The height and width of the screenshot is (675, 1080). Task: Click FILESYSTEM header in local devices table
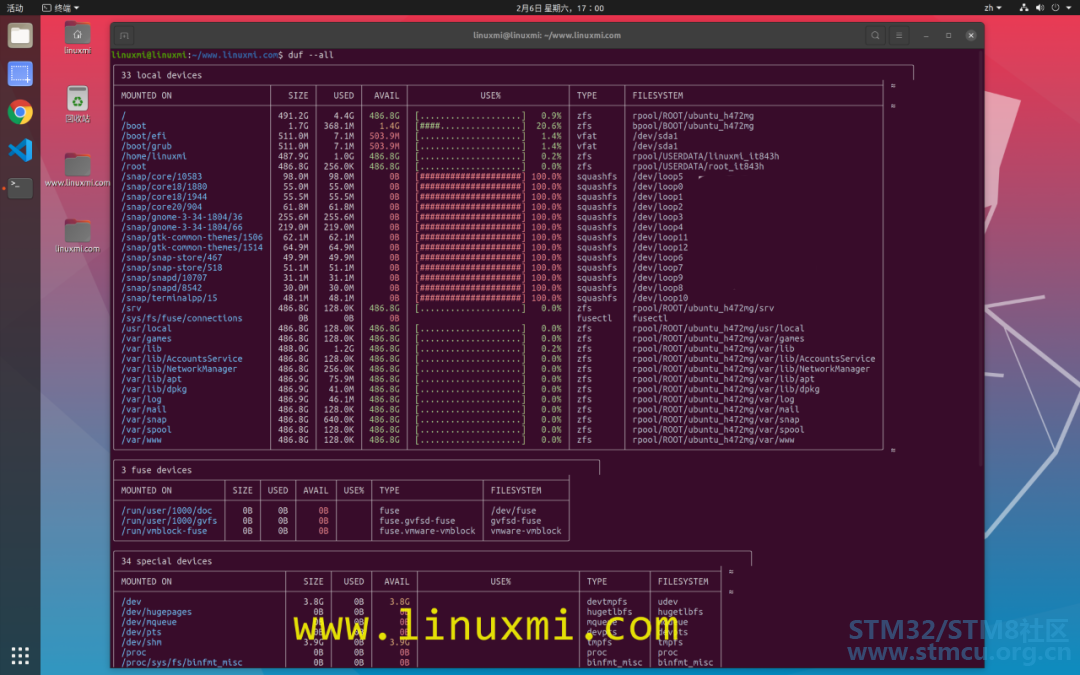(658, 96)
